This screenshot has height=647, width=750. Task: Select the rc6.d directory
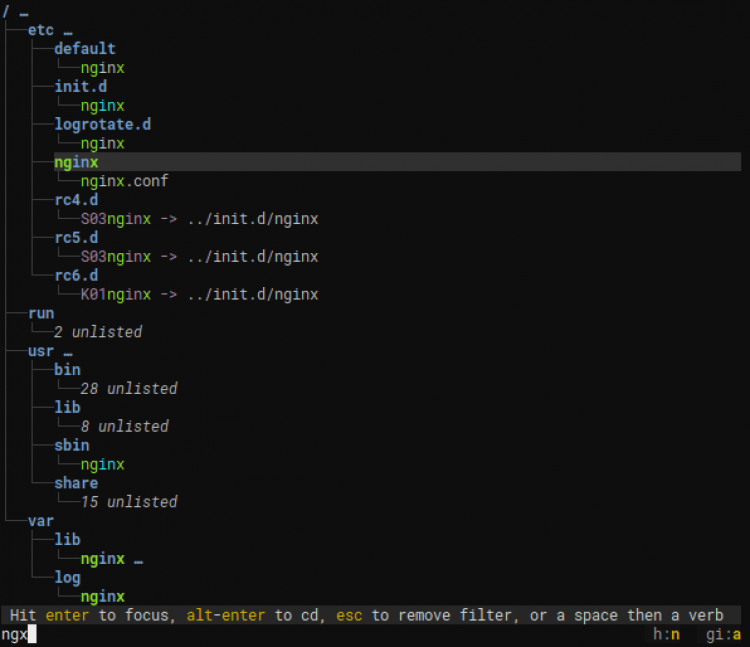click(x=76, y=275)
